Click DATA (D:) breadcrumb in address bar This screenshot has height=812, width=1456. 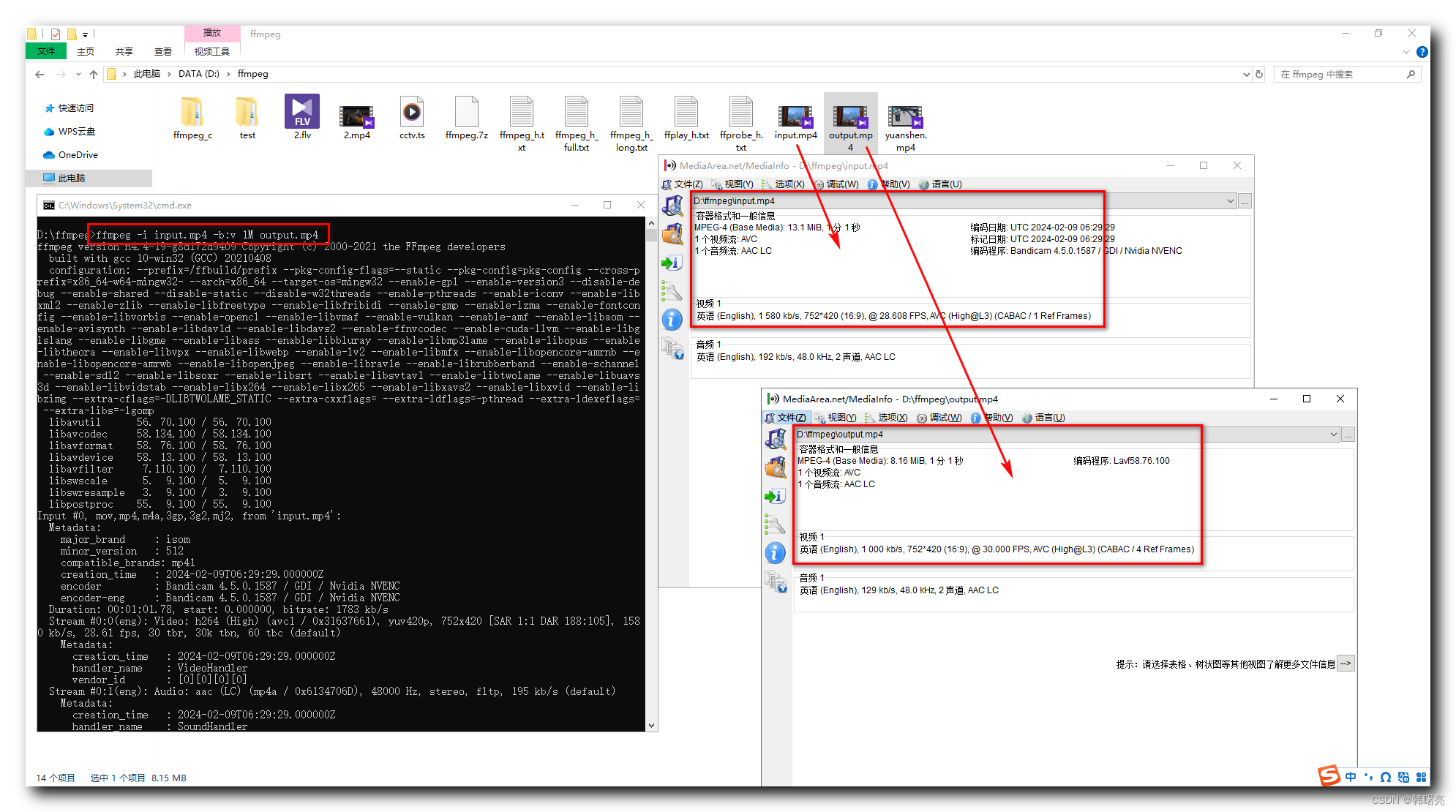(x=199, y=74)
